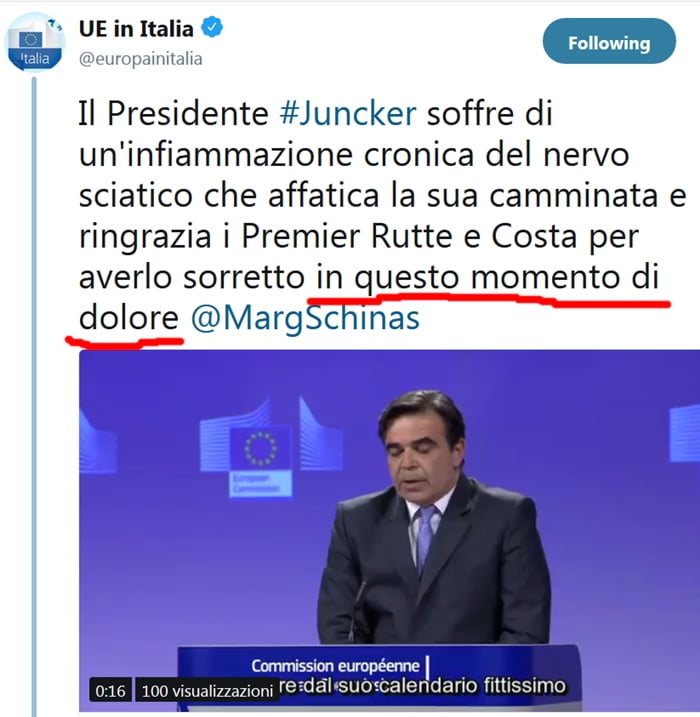The width and height of the screenshot is (700, 717).
Task: Play the embedded press conference video
Action: 389,530
